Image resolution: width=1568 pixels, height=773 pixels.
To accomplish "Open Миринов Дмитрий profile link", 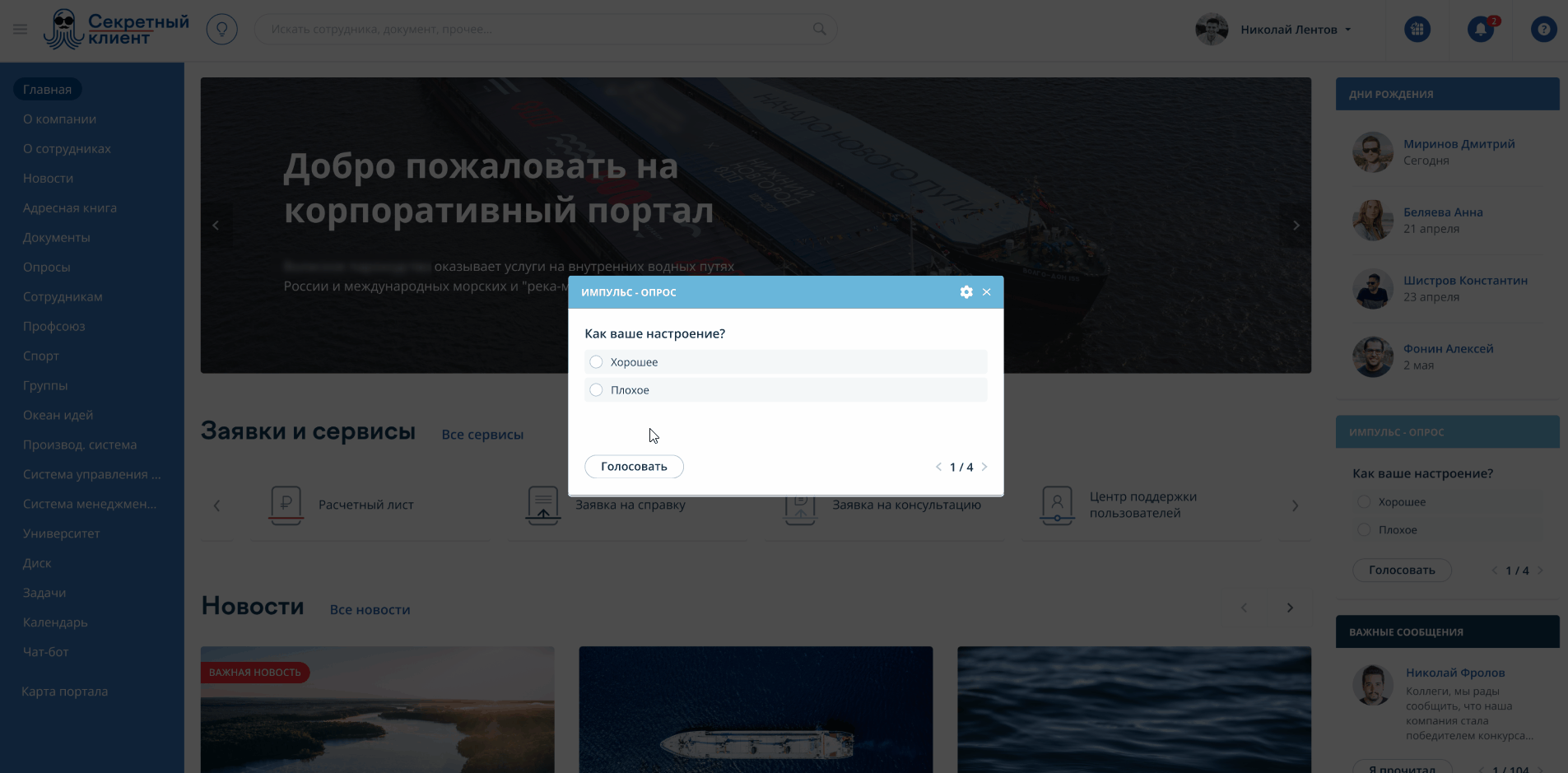I will 1459,144.
